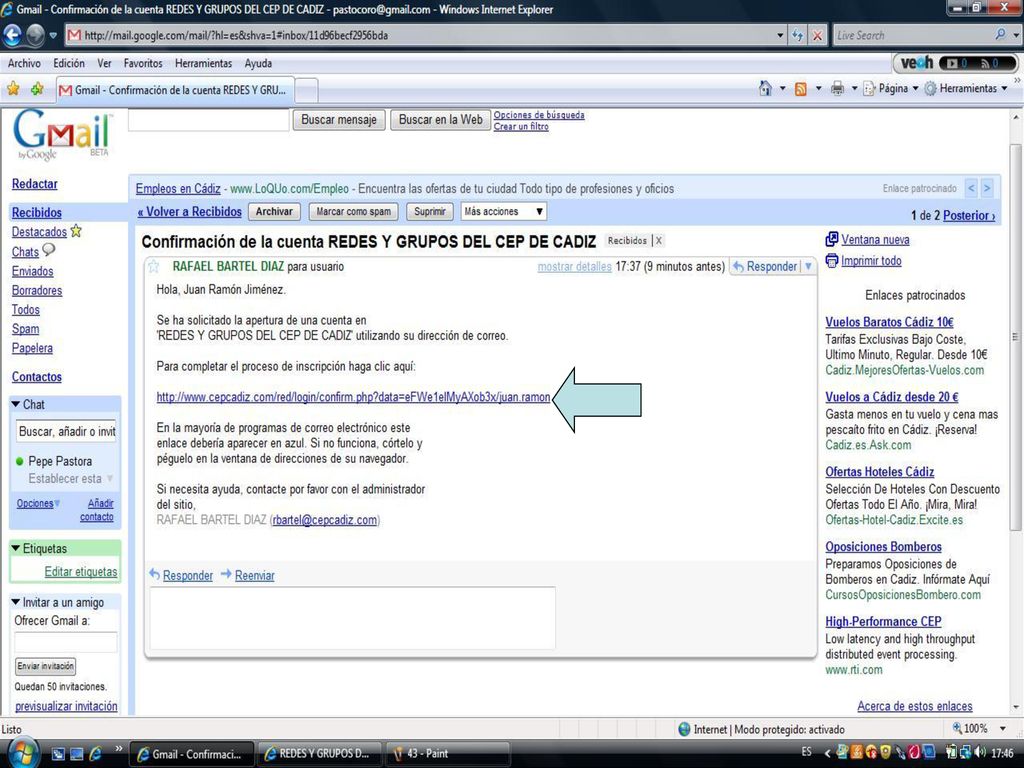Open a new blank browser tab
Viewport: 1024px width, 768px height.
point(307,91)
